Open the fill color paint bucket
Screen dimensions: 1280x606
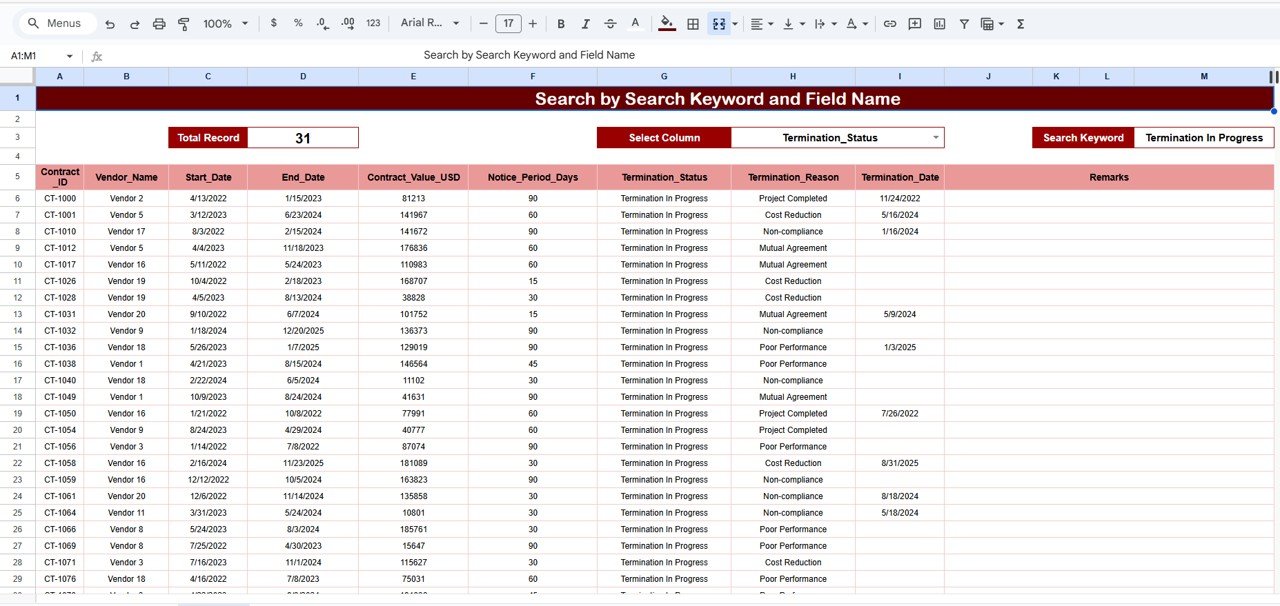tap(667, 23)
